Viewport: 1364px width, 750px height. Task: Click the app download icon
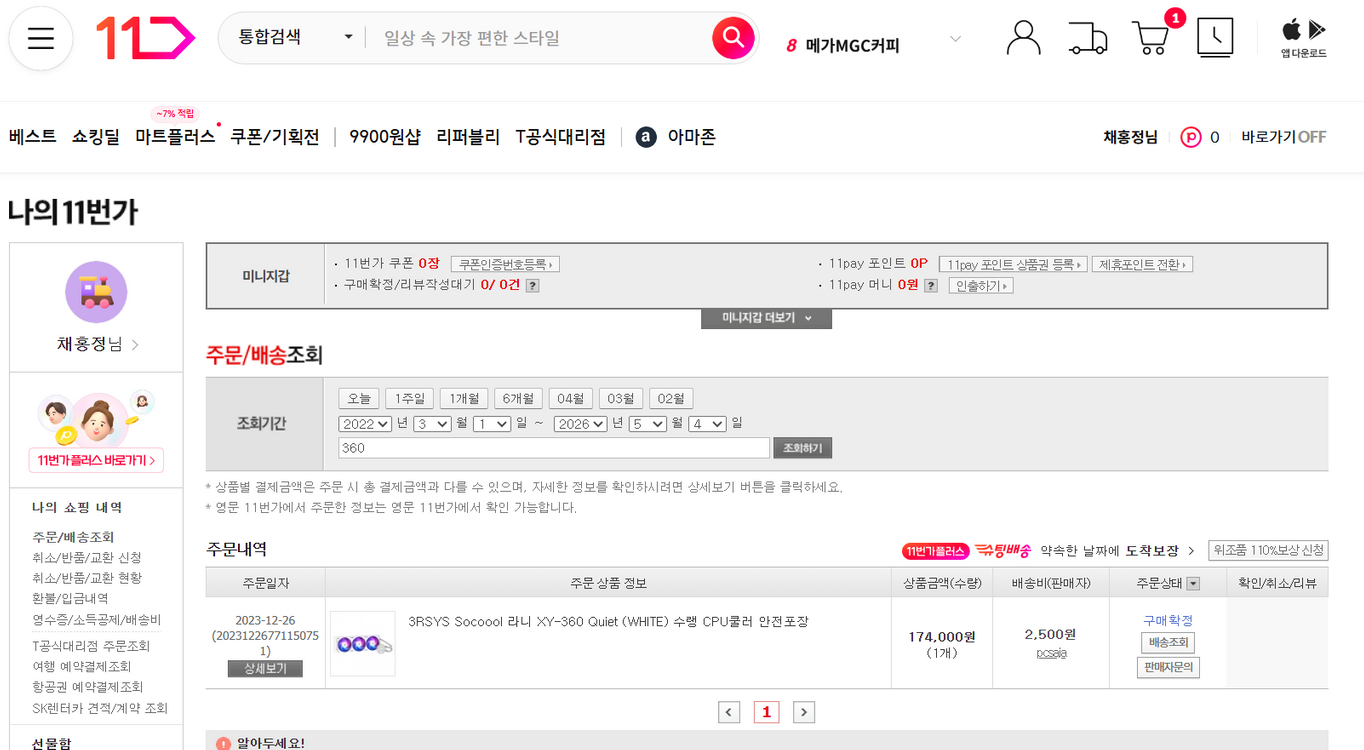pos(1304,38)
